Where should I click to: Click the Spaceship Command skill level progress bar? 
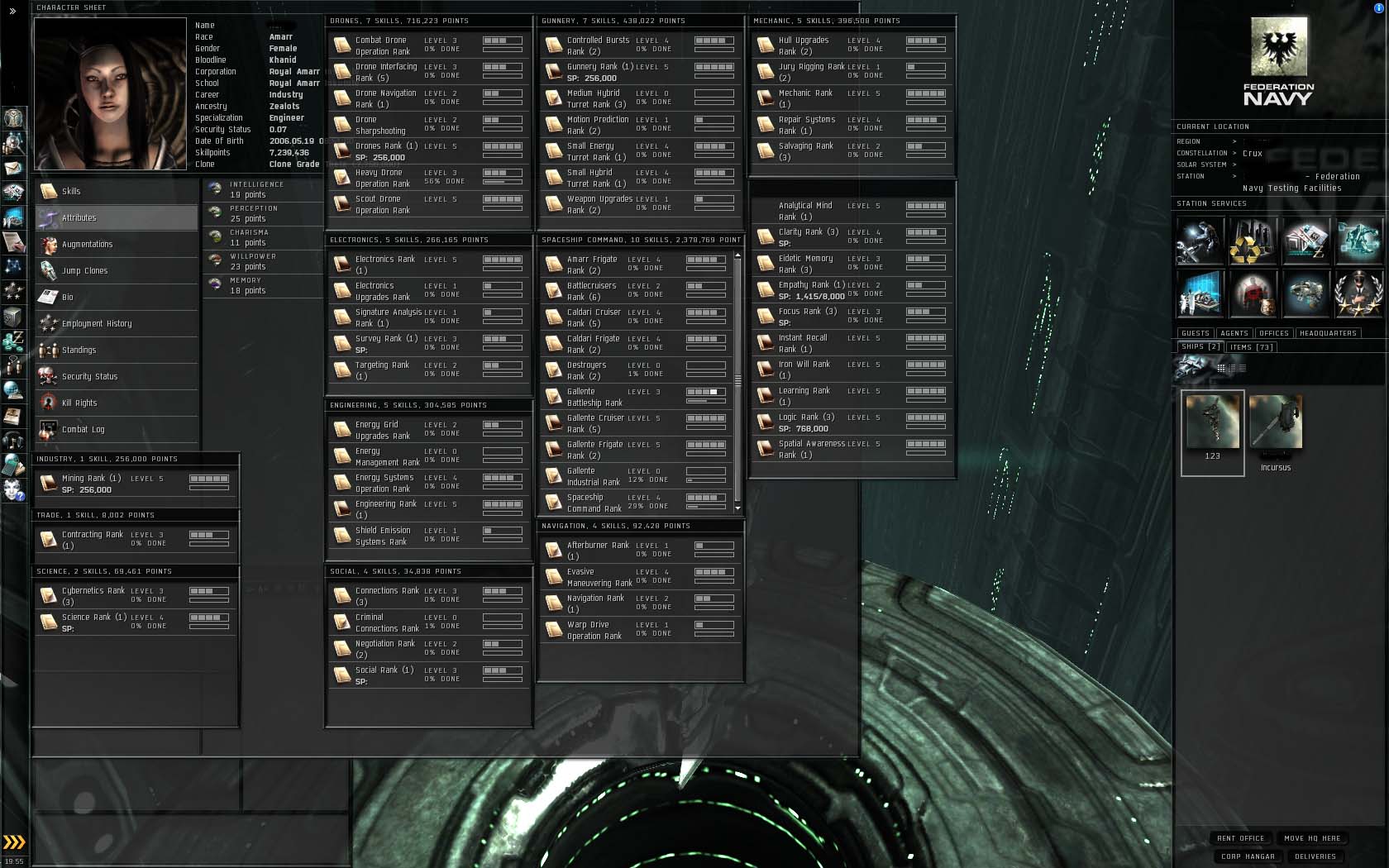point(706,498)
